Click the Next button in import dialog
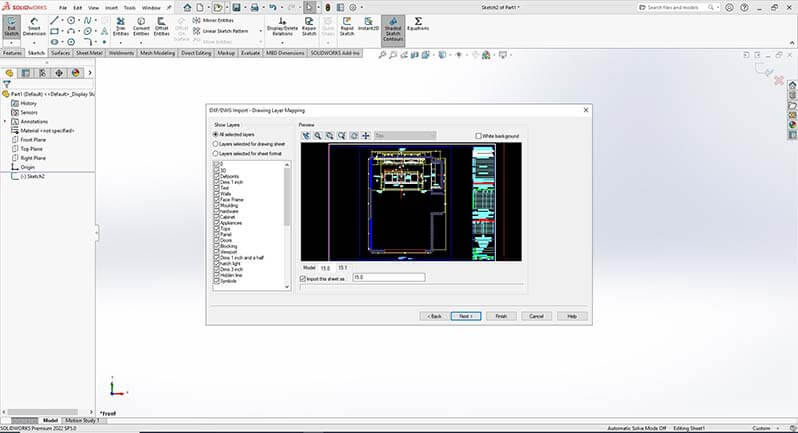The width and height of the screenshot is (798, 433). tap(466, 316)
